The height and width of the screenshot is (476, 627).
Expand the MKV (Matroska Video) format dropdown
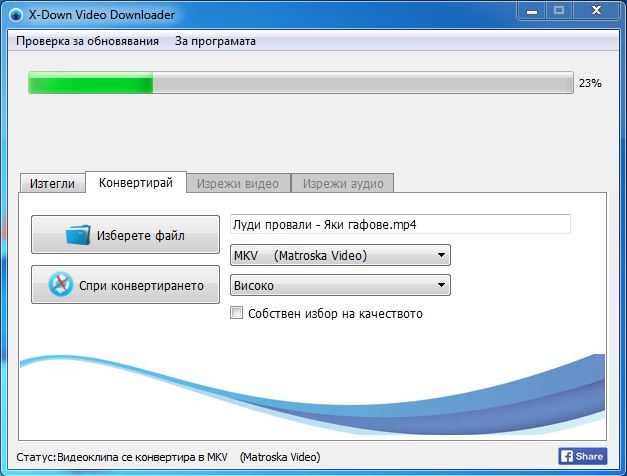click(x=340, y=255)
